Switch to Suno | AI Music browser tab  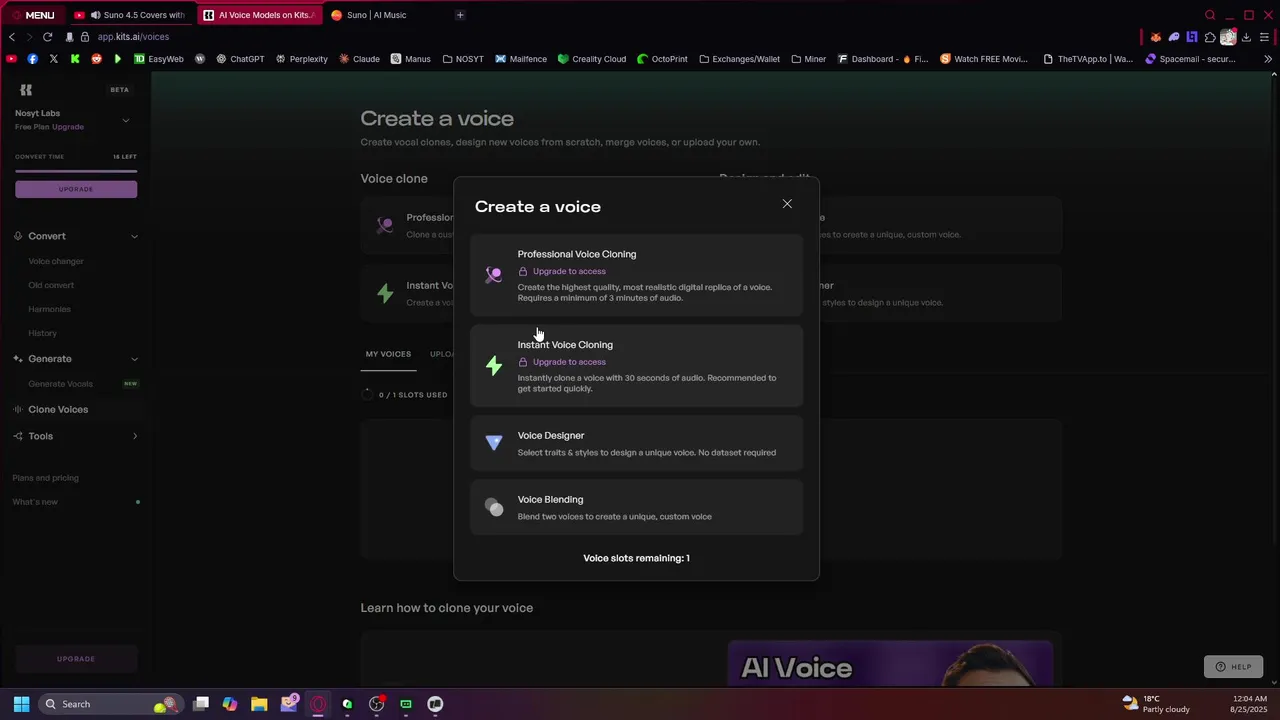385,15
